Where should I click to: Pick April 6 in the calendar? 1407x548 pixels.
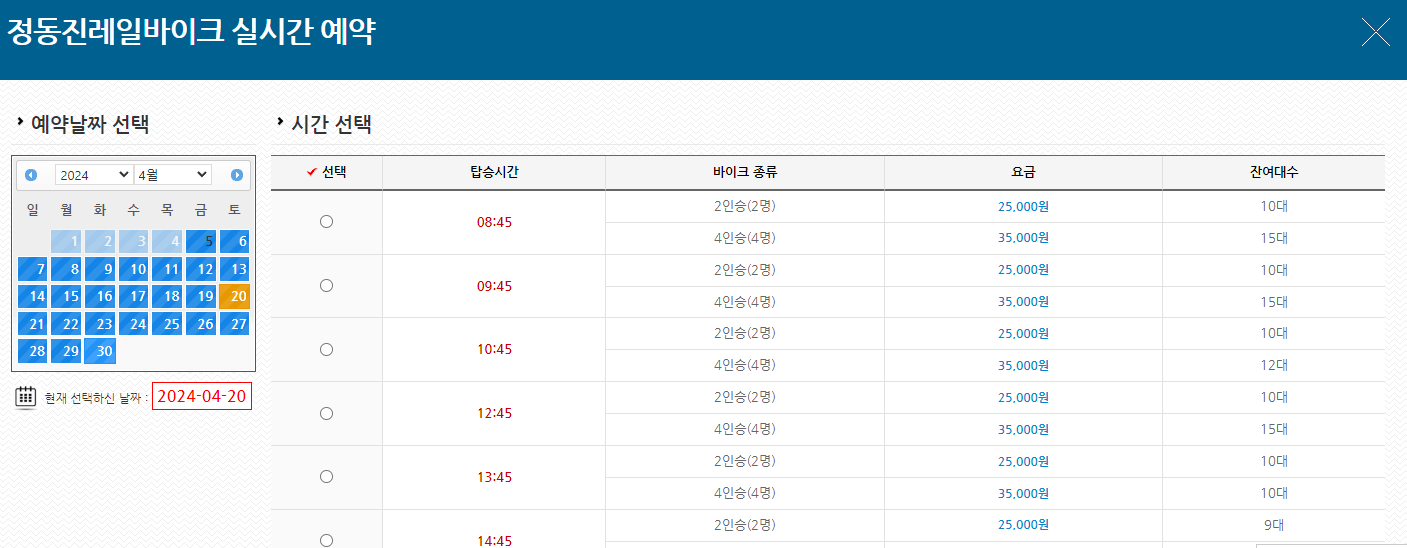[x=235, y=241]
